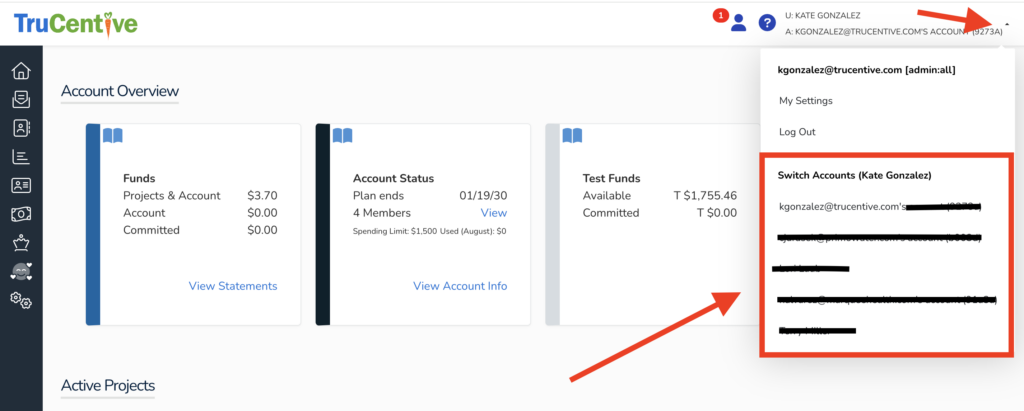Click book icon on Funds card
This screenshot has height=411, width=1024.
[113, 136]
